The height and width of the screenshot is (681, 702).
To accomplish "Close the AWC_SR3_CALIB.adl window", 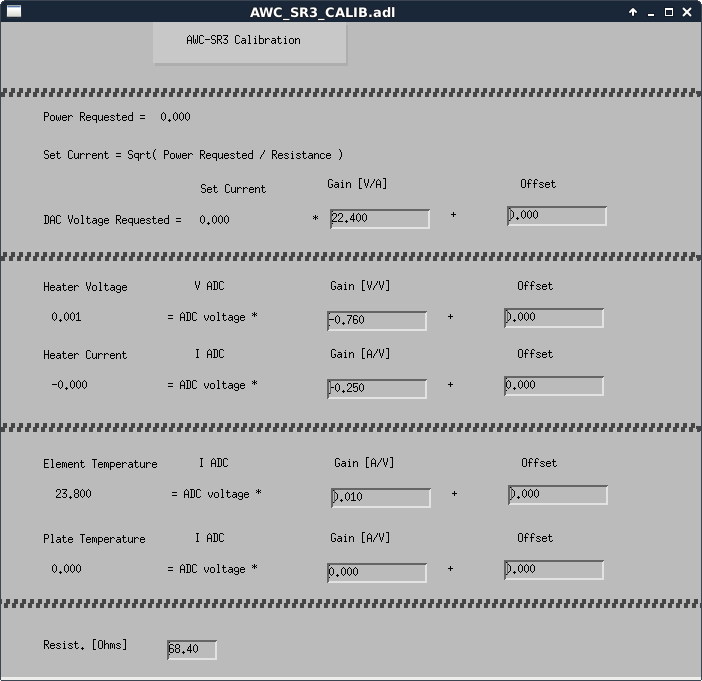I will coord(687,12).
